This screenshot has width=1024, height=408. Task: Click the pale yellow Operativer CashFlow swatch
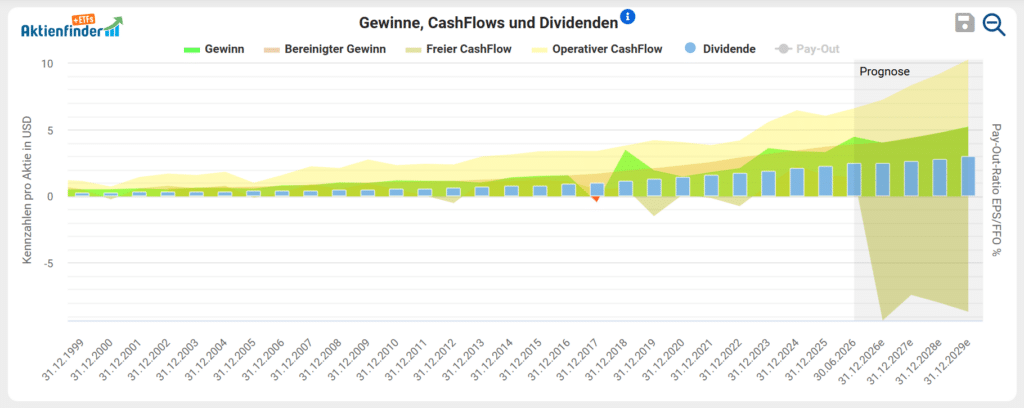coord(537,49)
